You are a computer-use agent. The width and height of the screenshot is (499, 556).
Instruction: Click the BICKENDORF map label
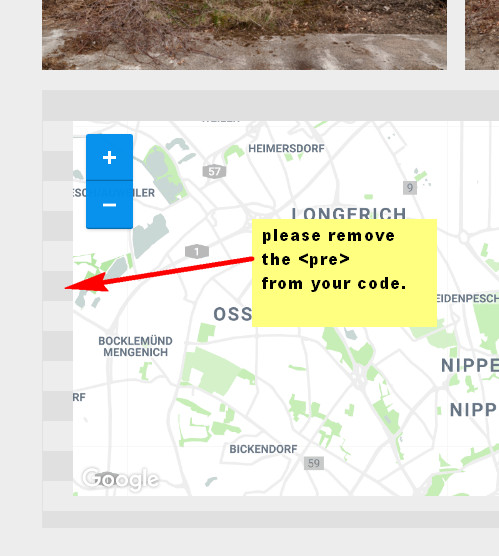pyautogui.click(x=263, y=449)
